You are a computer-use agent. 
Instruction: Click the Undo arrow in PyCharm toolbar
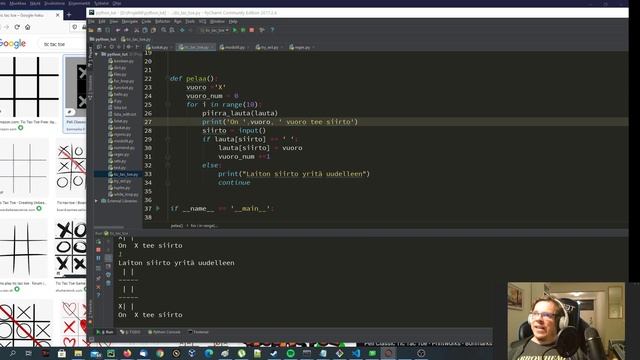coord(118,30)
